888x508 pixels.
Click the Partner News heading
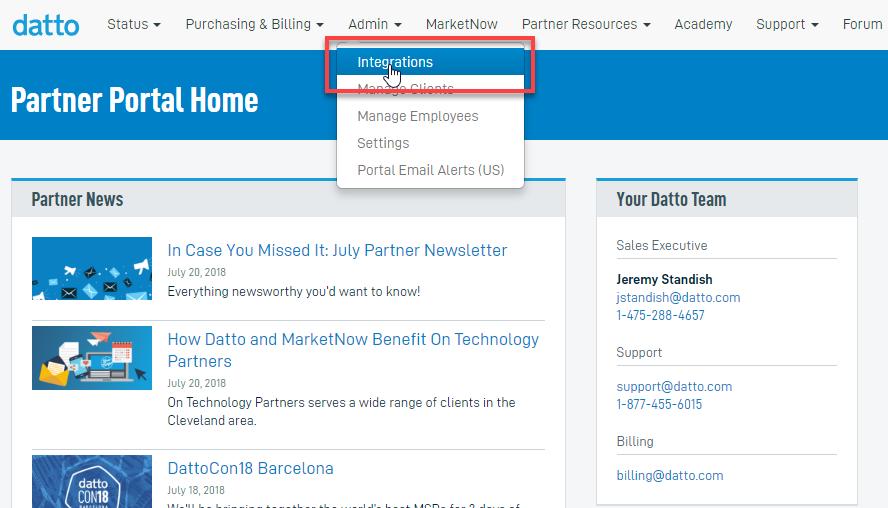(77, 199)
